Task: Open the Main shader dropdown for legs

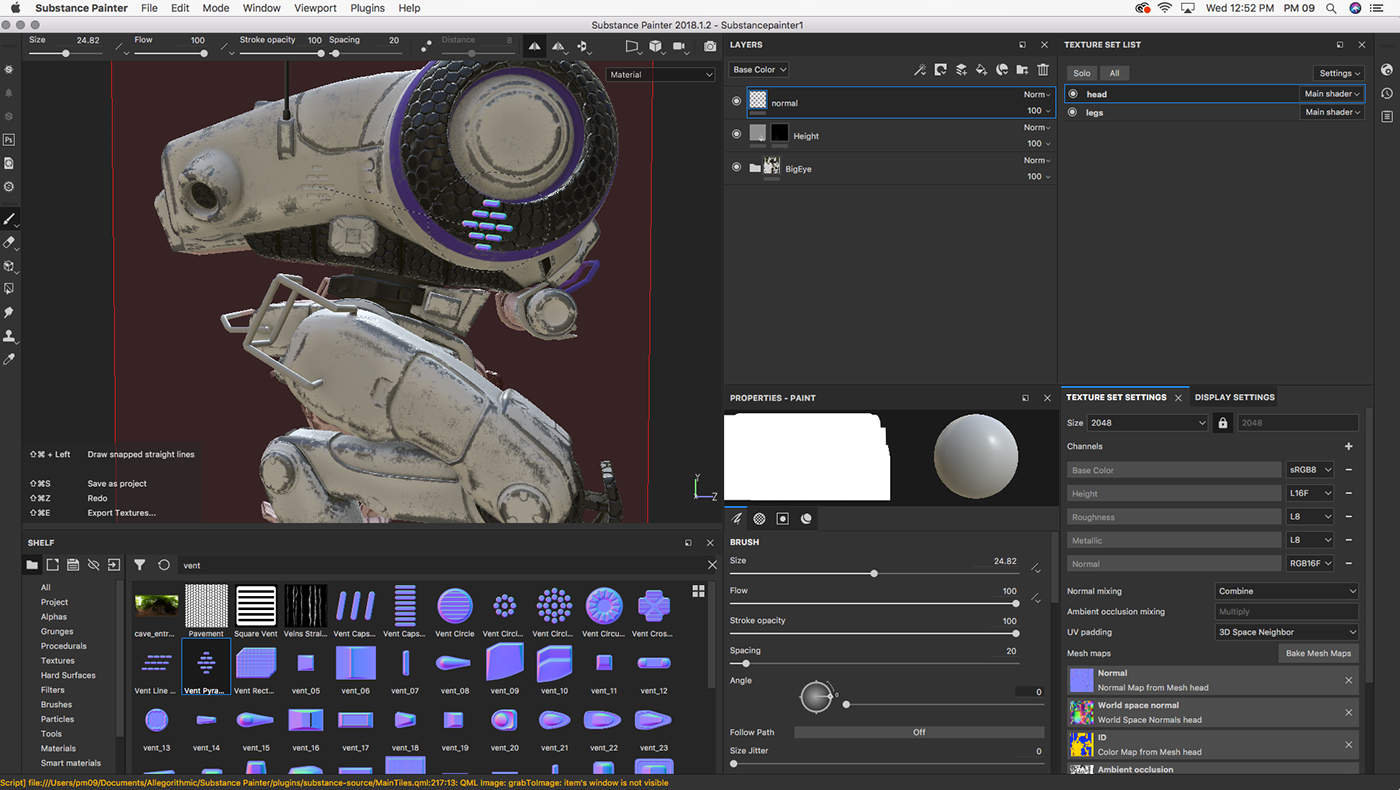Action: (x=1331, y=112)
